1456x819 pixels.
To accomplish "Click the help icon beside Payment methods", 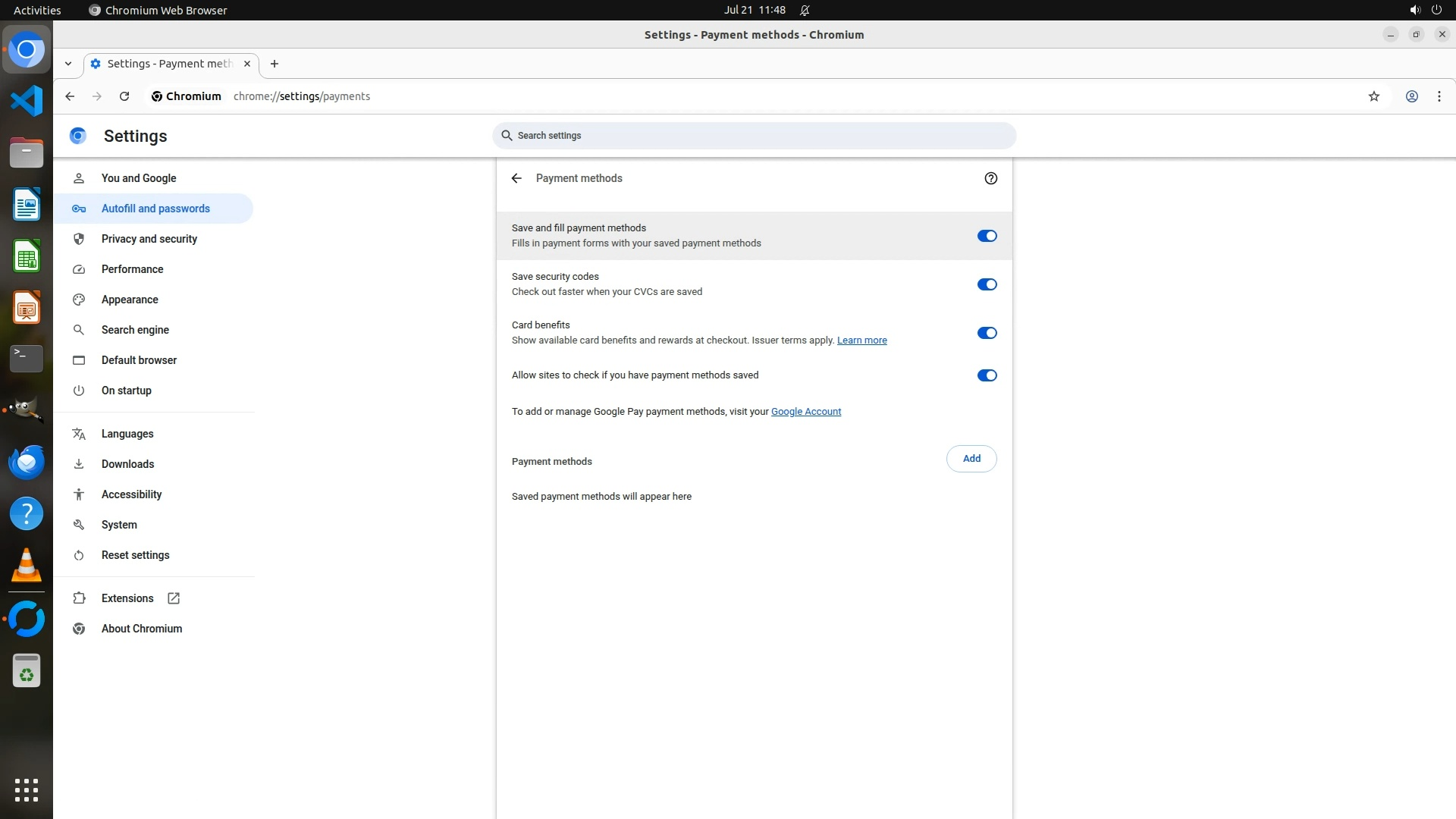I will [990, 178].
